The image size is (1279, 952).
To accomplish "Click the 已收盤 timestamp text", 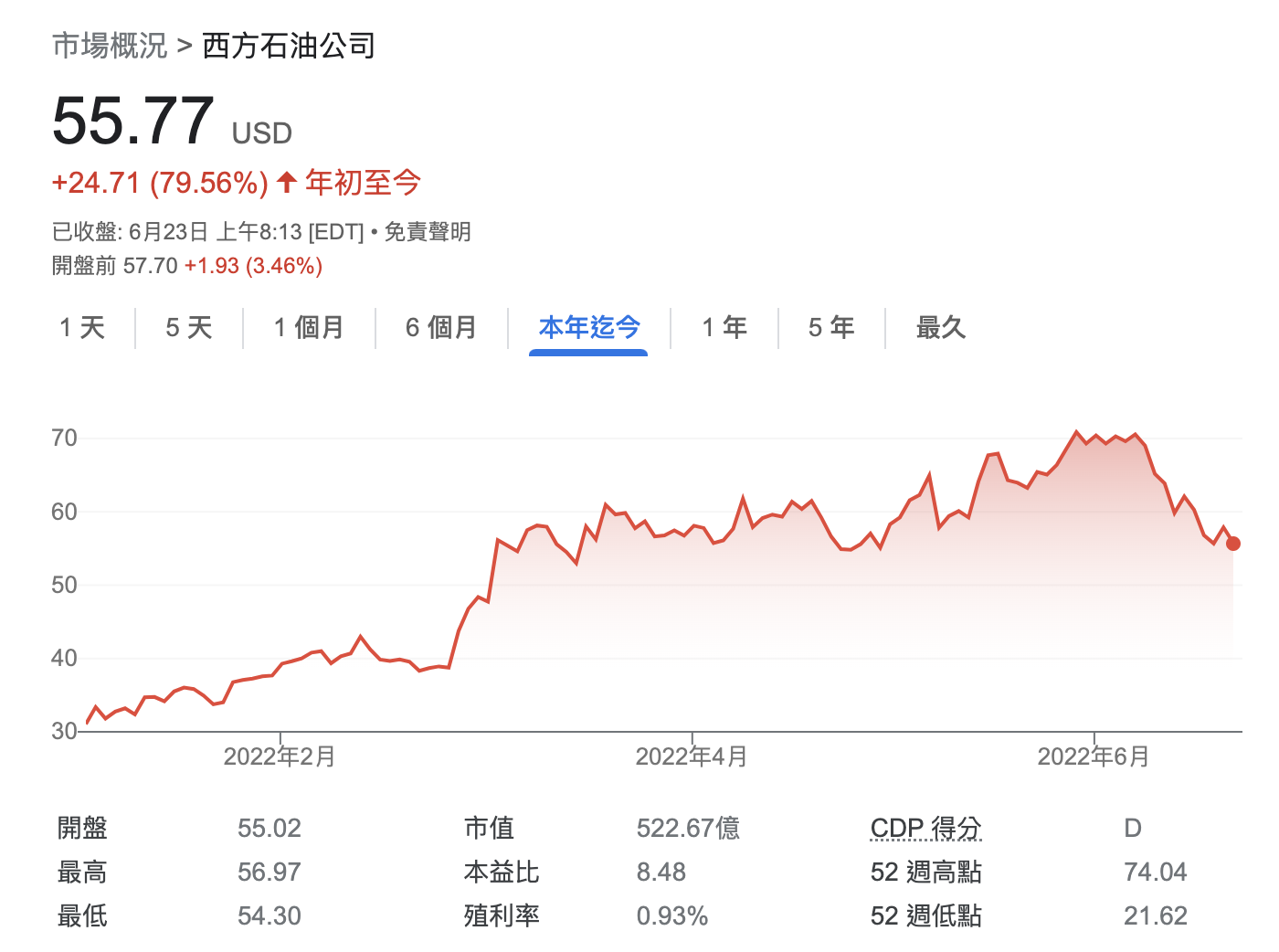I will pyautogui.click(x=208, y=232).
